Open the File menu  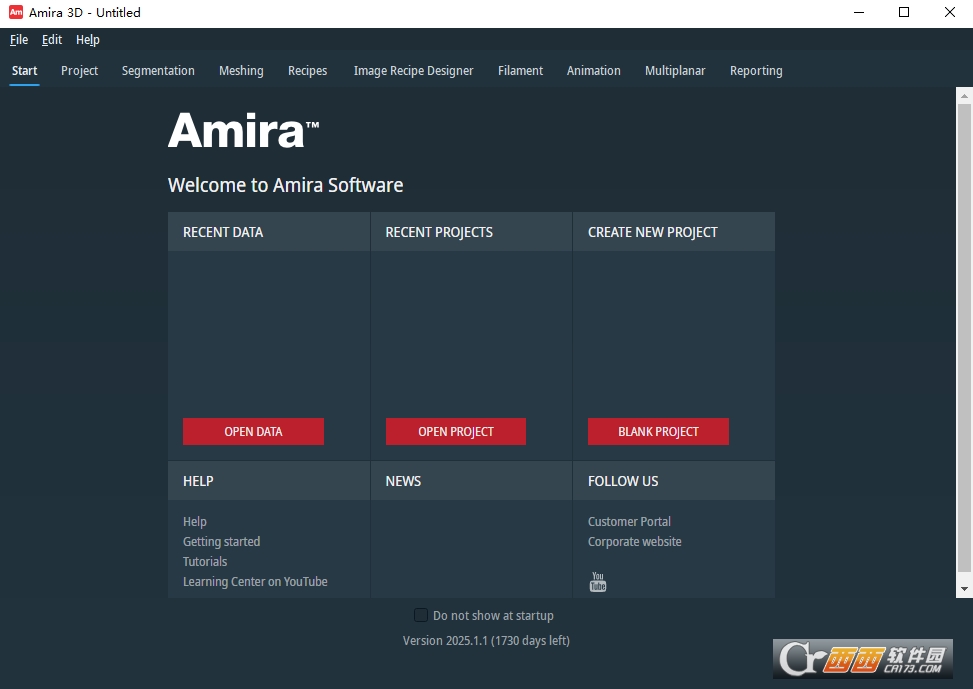pyautogui.click(x=19, y=40)
